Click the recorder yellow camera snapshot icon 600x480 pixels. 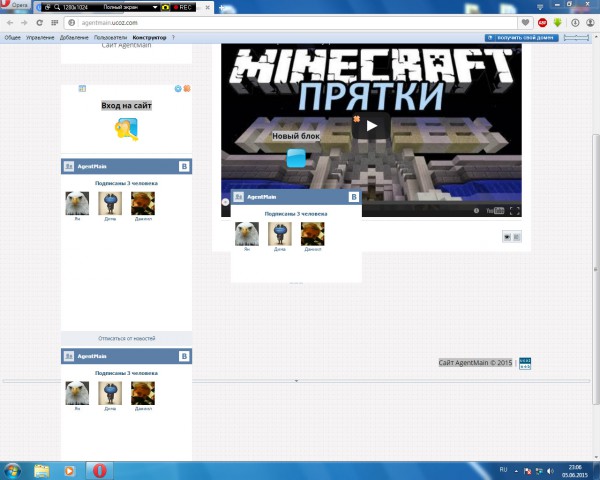[x=165, y=7]
